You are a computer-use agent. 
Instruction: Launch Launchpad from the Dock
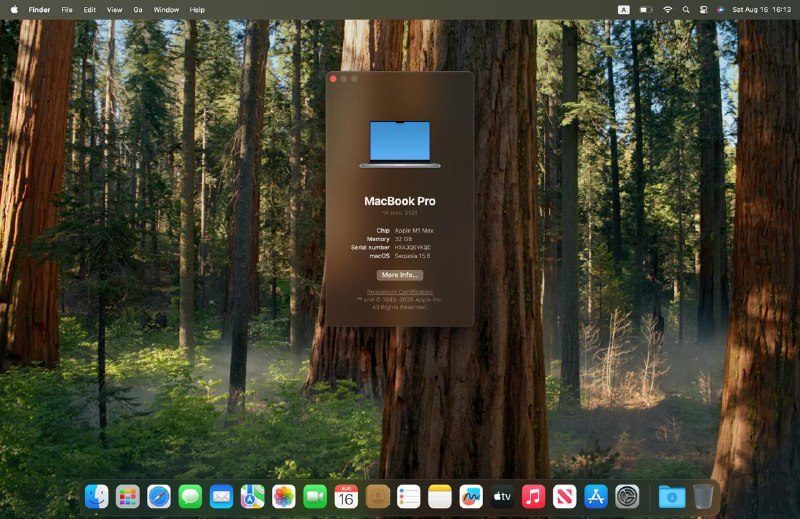(x=128, y=496)
